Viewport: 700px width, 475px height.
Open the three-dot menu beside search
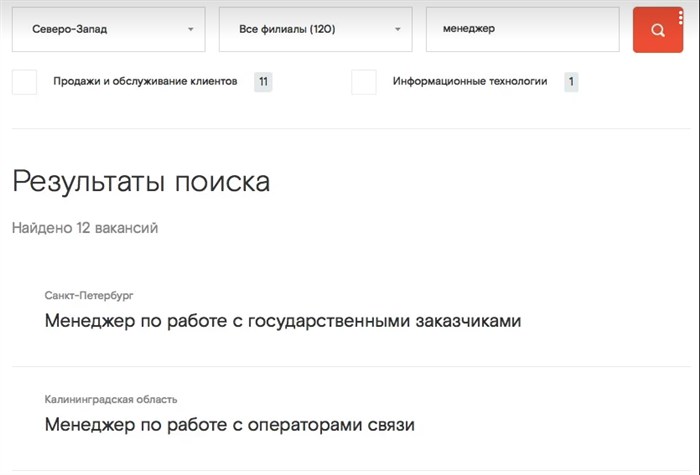tap(680, 18)
